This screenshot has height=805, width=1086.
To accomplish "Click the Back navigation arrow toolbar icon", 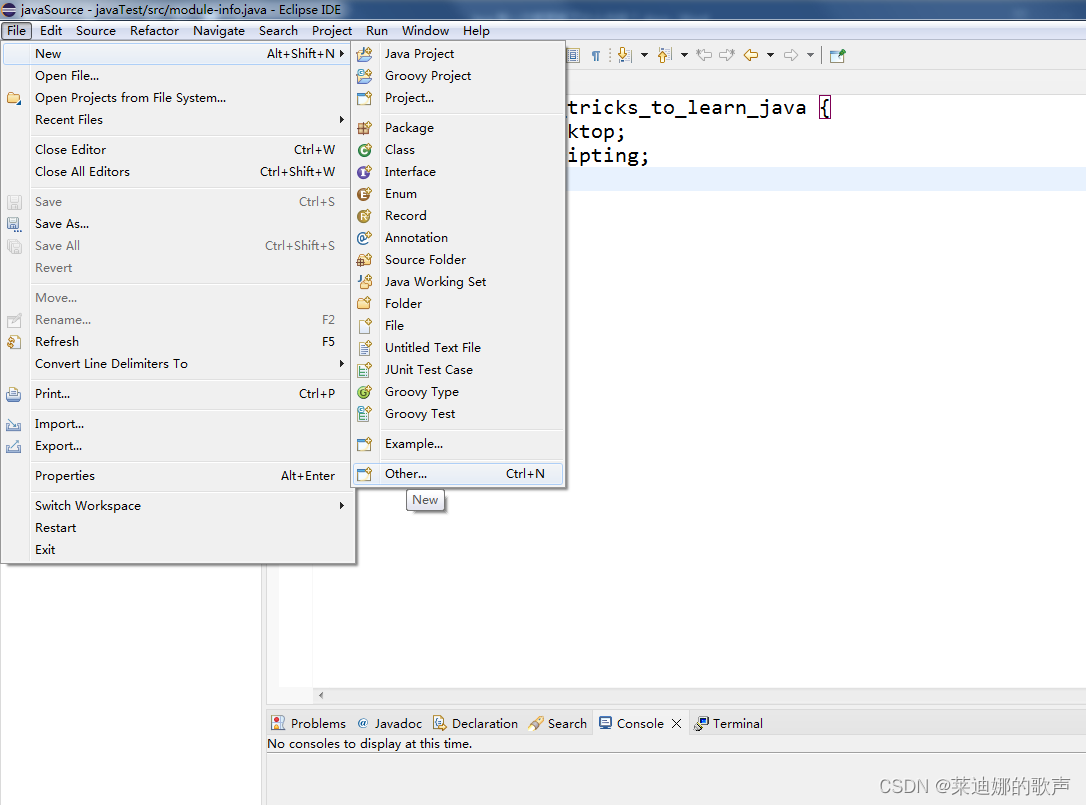I will (x=751, y=55).
